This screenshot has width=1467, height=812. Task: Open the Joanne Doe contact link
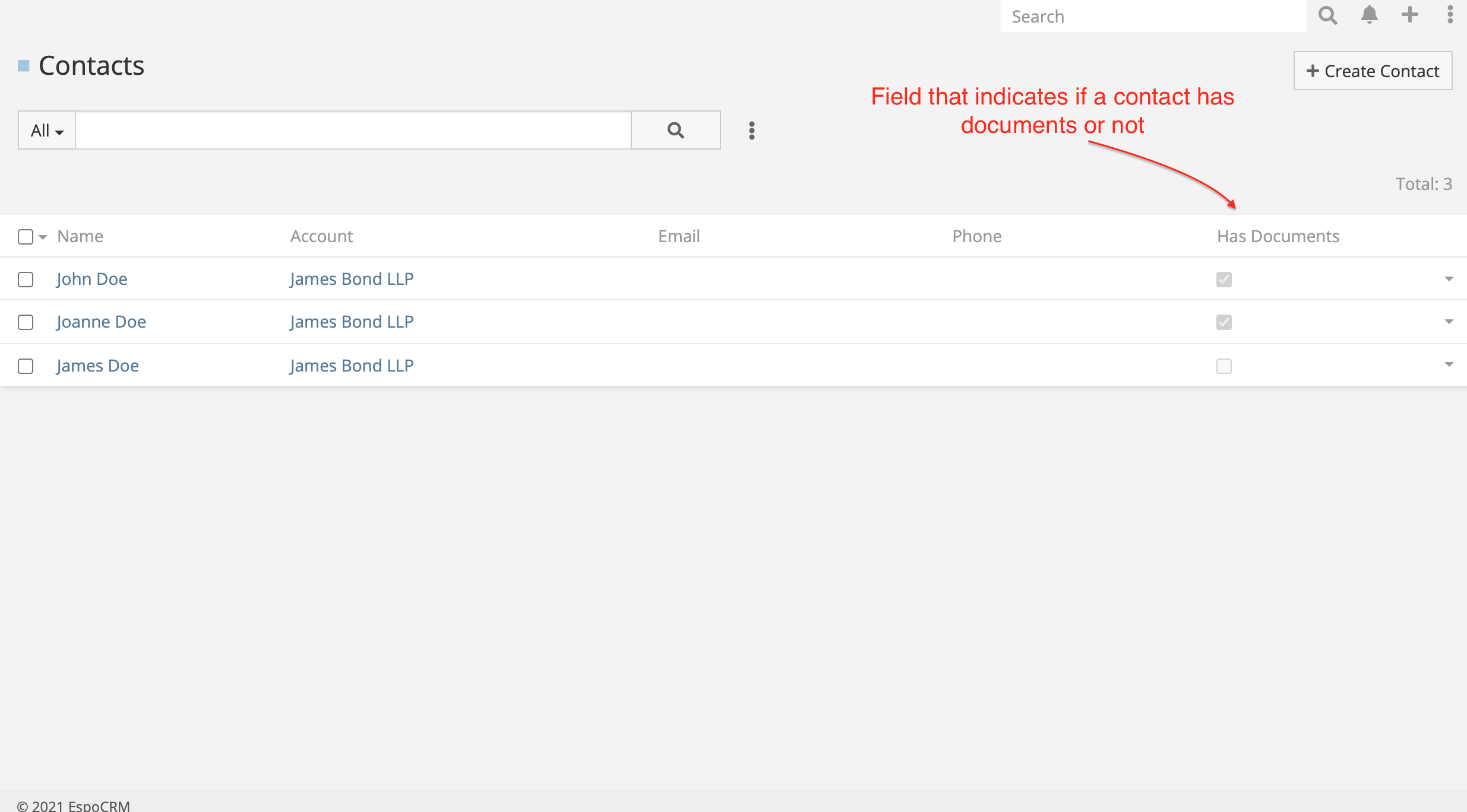pos(101,322)
